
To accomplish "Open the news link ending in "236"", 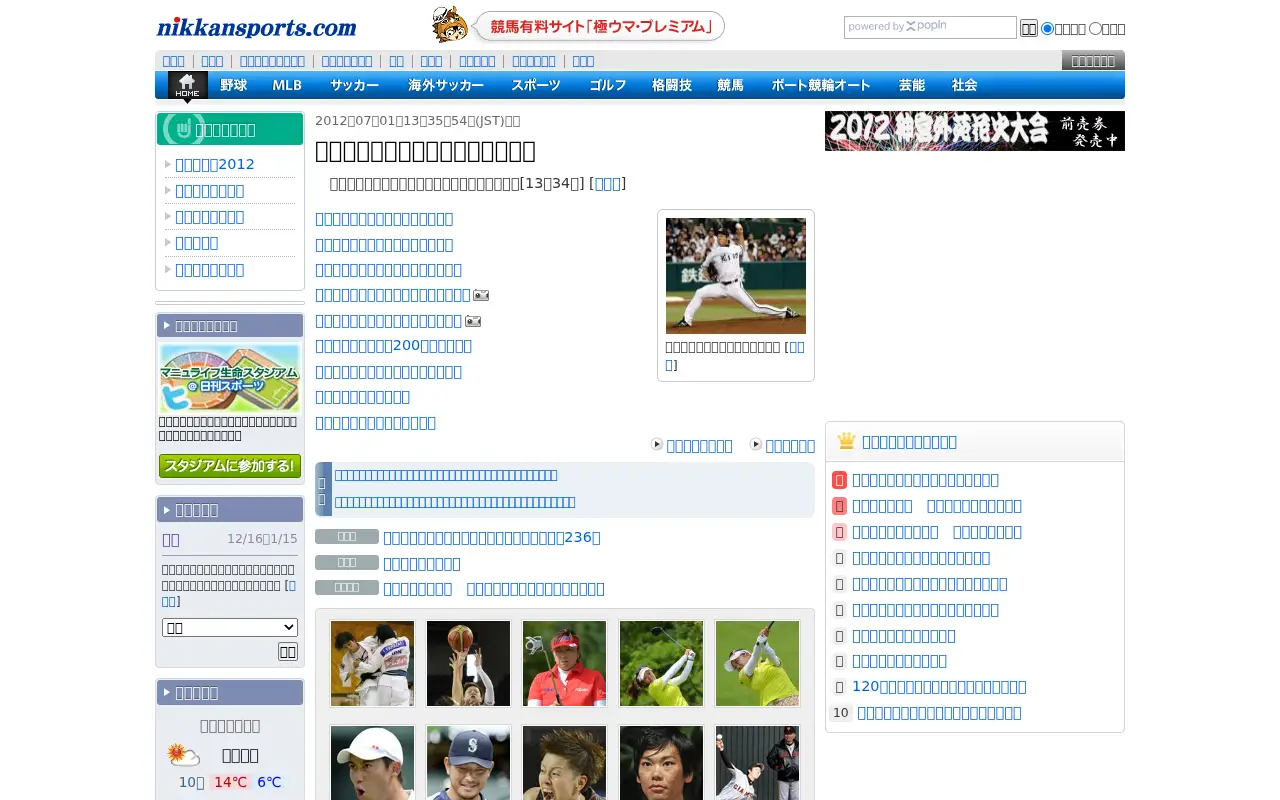I will [x=492, y=537].
